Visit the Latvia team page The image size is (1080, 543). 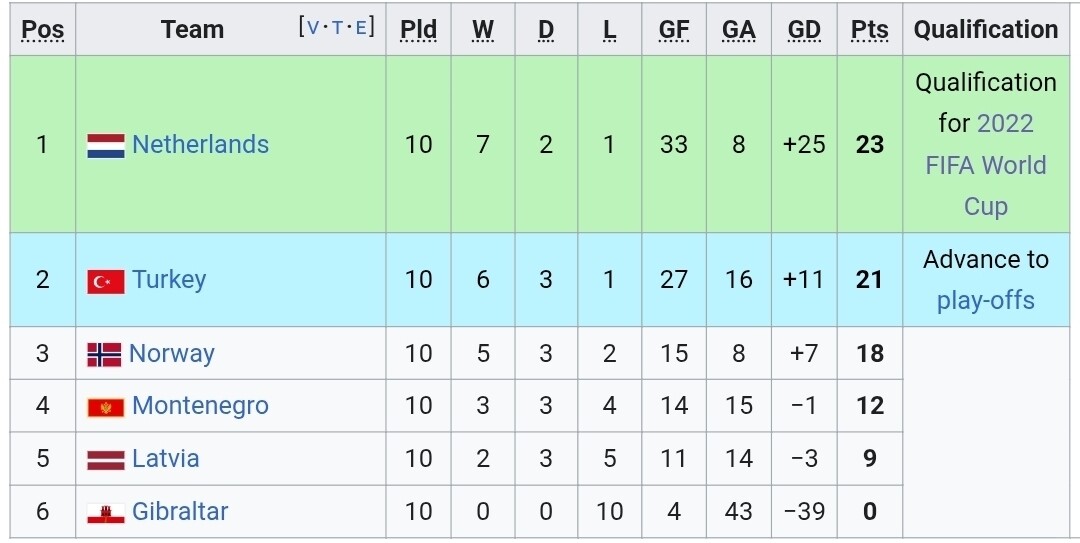coord(166,459)
